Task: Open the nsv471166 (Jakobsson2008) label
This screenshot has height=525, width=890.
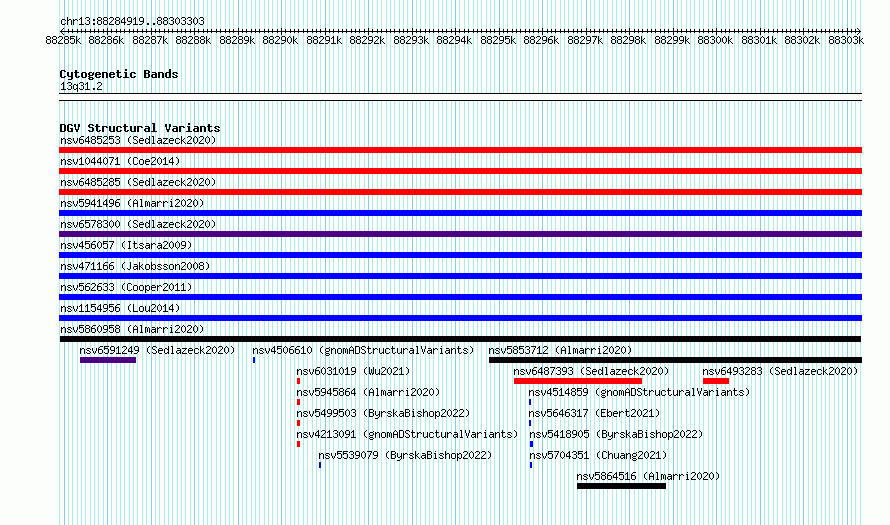Action: point(135,266)
